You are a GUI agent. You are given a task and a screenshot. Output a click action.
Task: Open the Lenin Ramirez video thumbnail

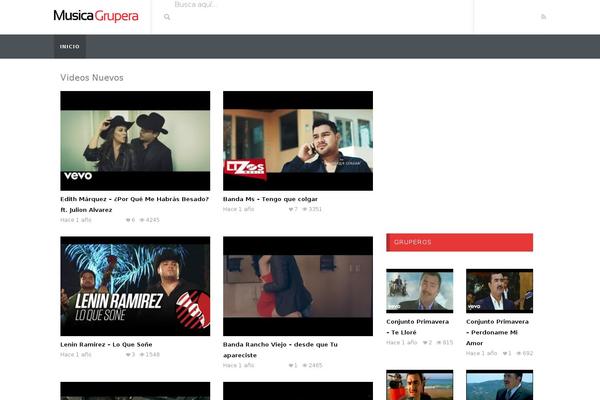coord(135,286)
